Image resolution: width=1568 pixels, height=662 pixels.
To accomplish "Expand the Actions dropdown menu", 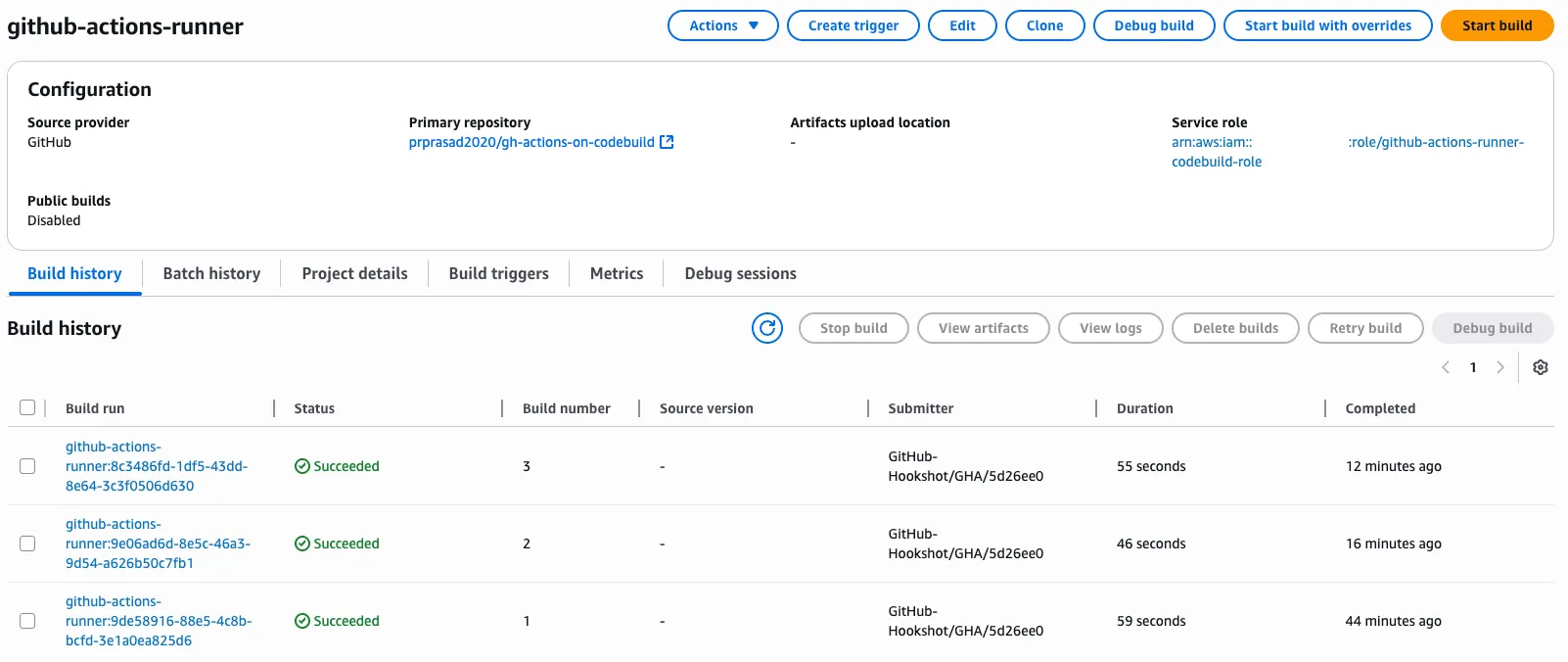I will coord(723,25).
